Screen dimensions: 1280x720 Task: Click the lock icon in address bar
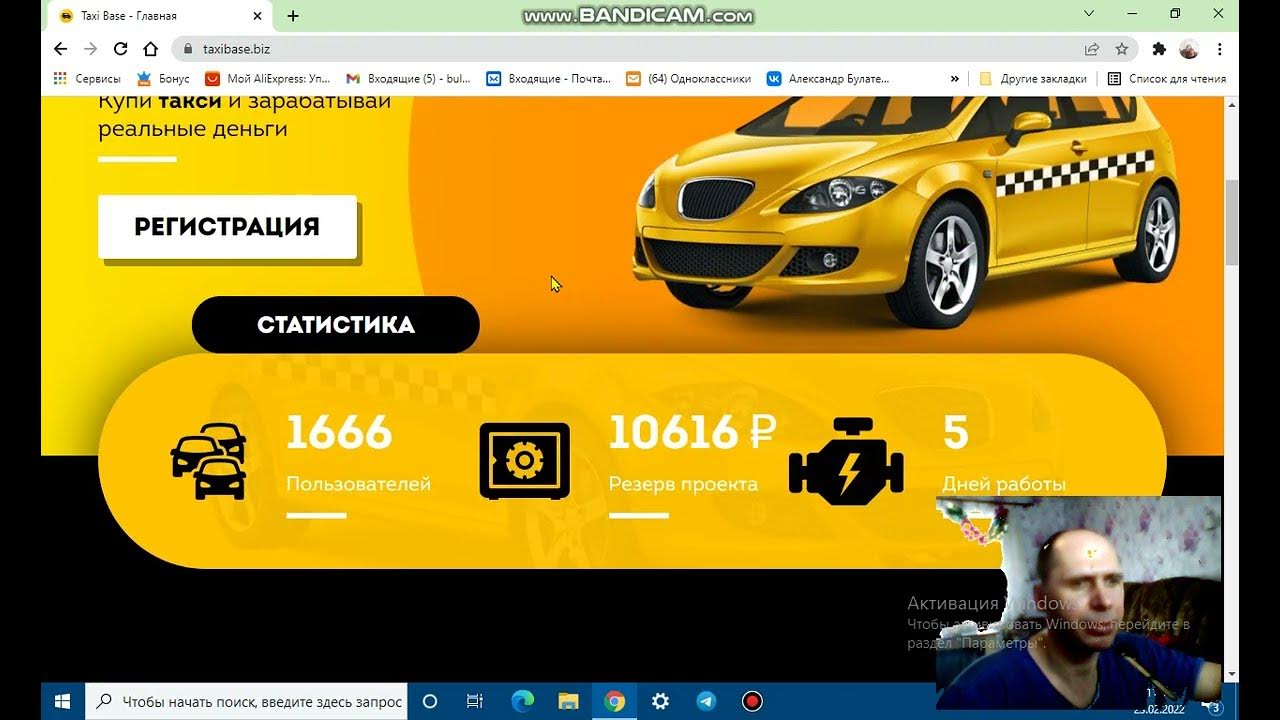pos(187,49)
